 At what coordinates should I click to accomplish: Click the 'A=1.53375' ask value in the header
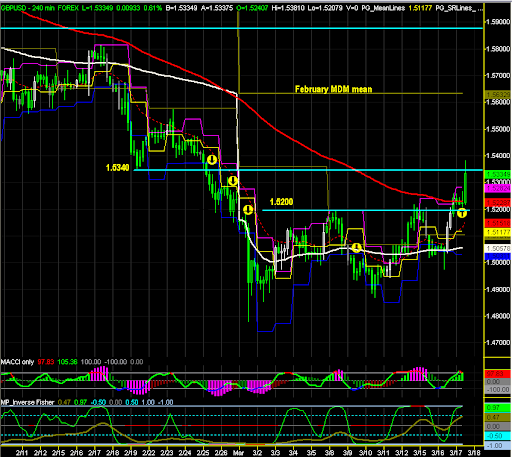coord(217,8)
